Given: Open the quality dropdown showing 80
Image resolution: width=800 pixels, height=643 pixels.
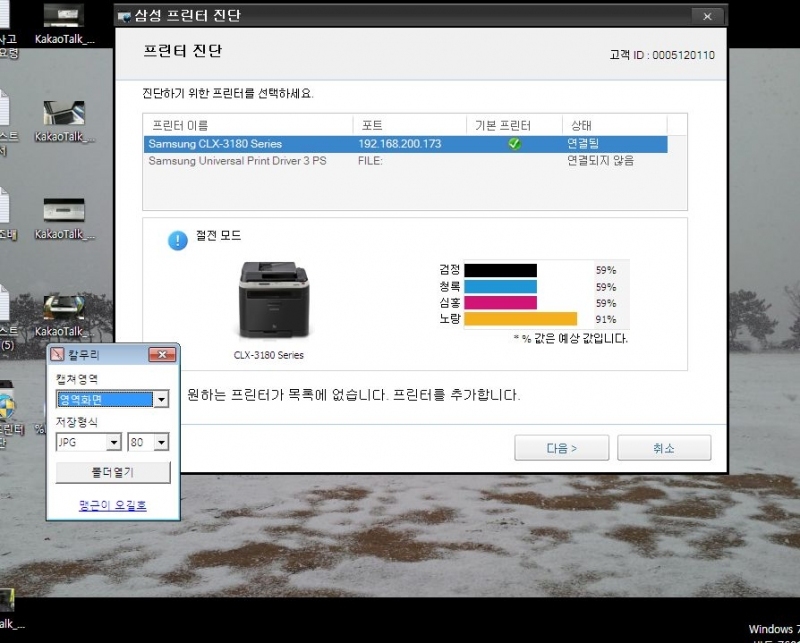Looking at the screenshot, I should [x=161, y=442].
